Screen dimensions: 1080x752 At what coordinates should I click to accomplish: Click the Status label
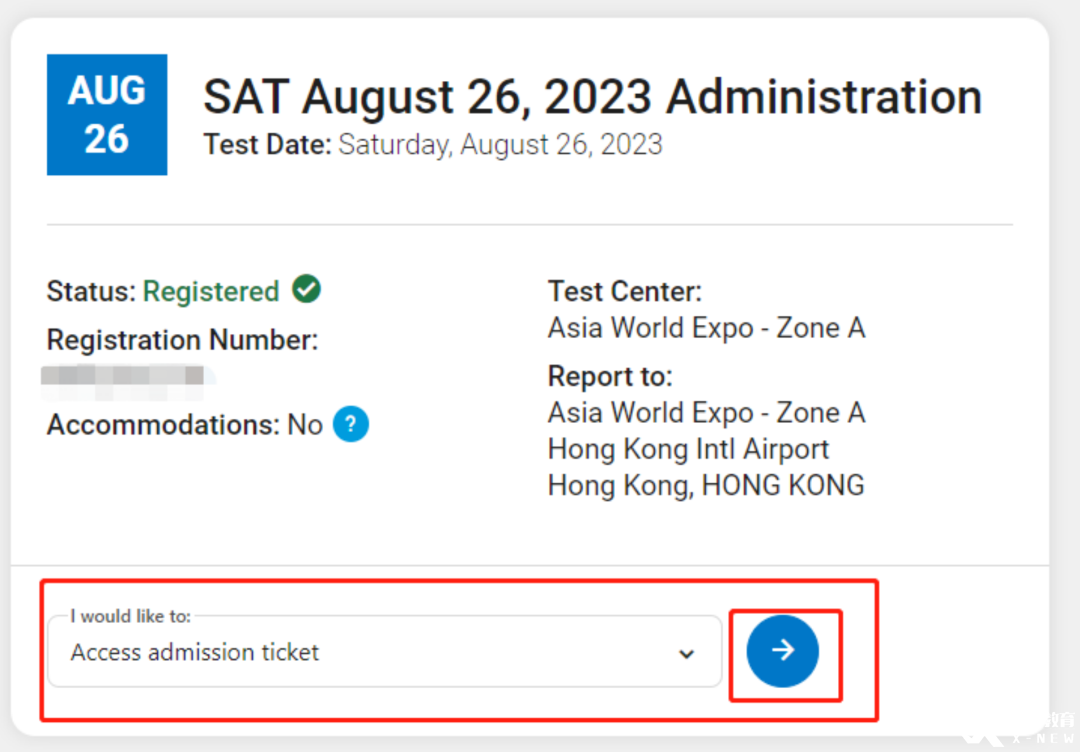click(92, 291)
